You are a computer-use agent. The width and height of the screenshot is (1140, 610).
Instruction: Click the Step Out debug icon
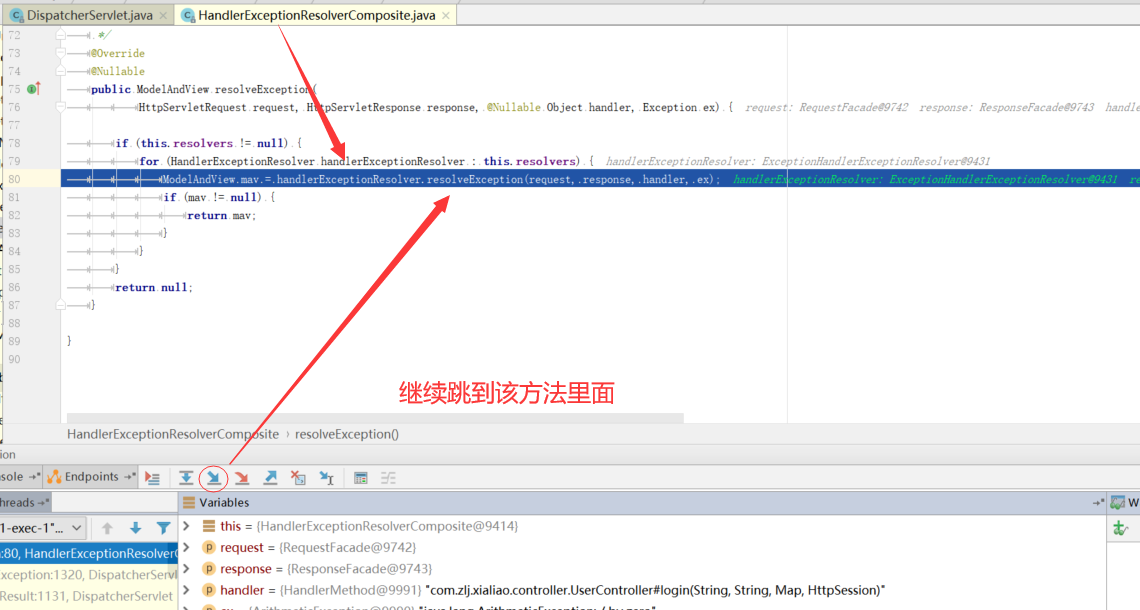click(270, 478)
